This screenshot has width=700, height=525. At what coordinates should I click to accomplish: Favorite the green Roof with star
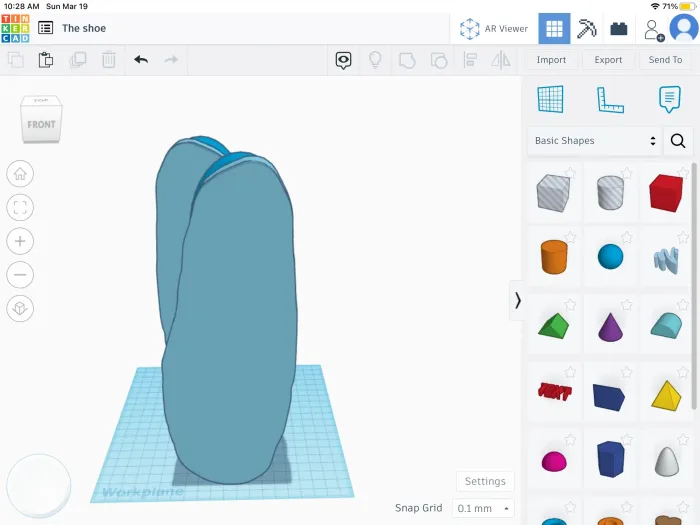[570, 304]
